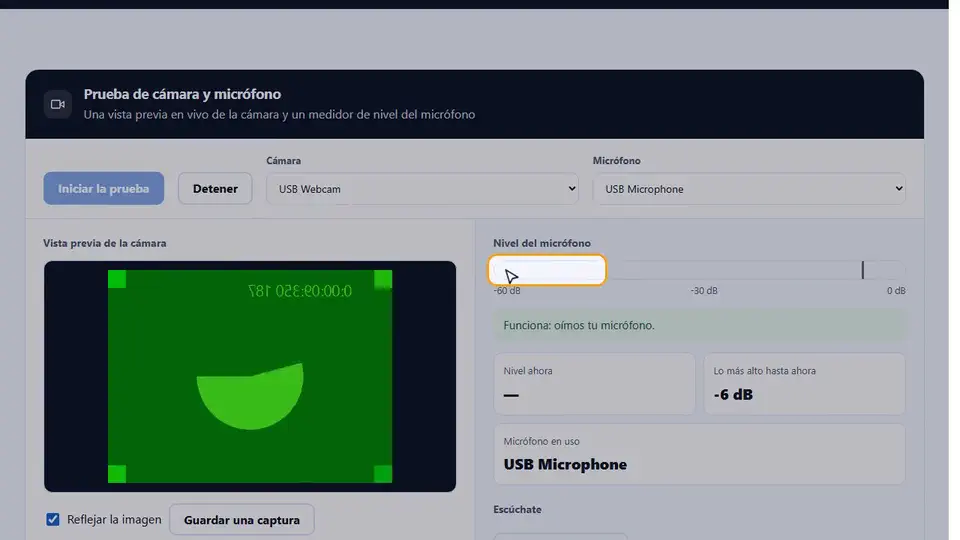Image resolution: width=960 pixels, height=540 pixels.
Task: Click the 'Prueba de cámara y micrófono' heading
Action: coord(182,94)
